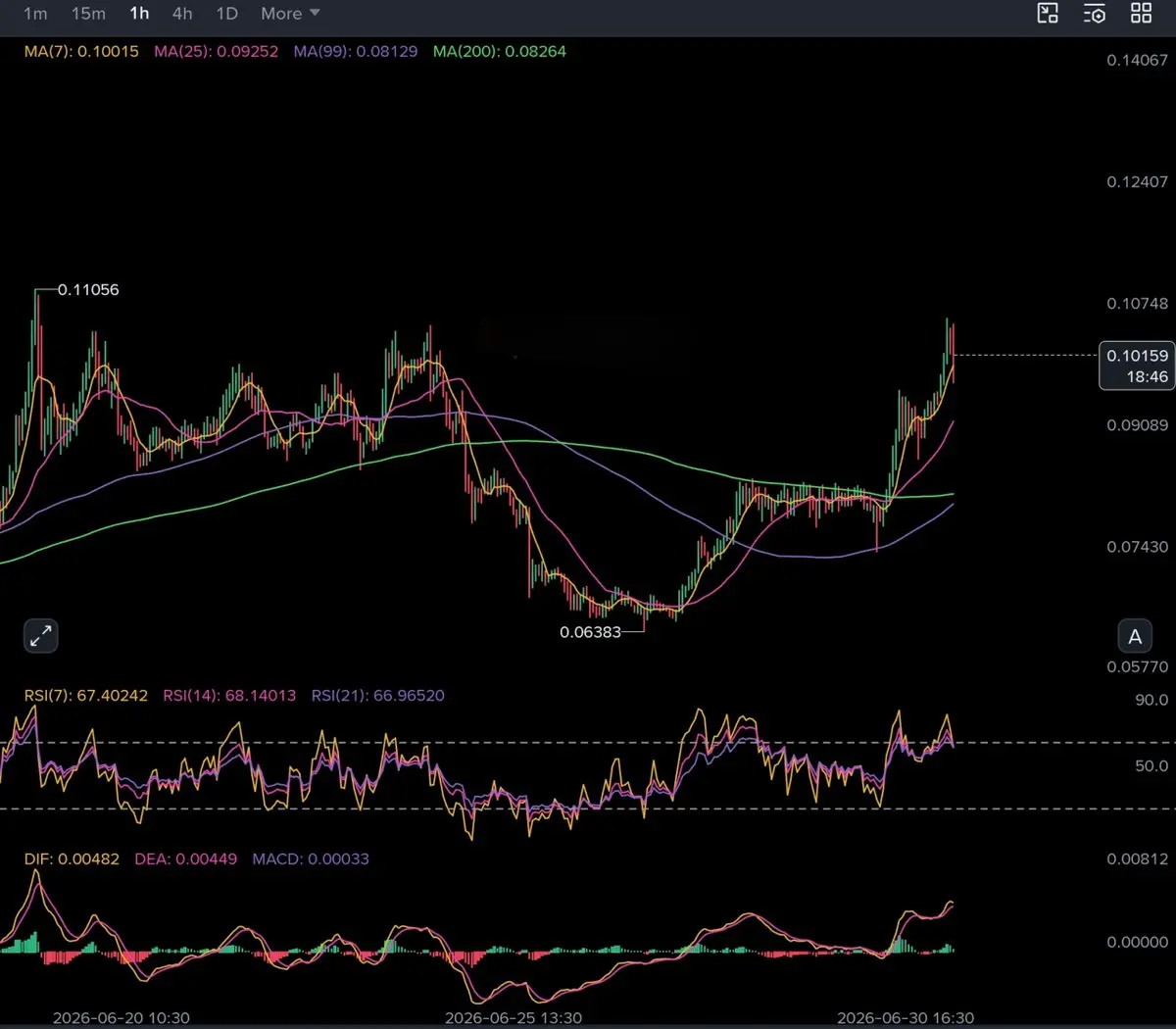Viewport: 1176px width, 1029px height.
Task: Select the MA(25) indicator label
Action: coord(216,51)
